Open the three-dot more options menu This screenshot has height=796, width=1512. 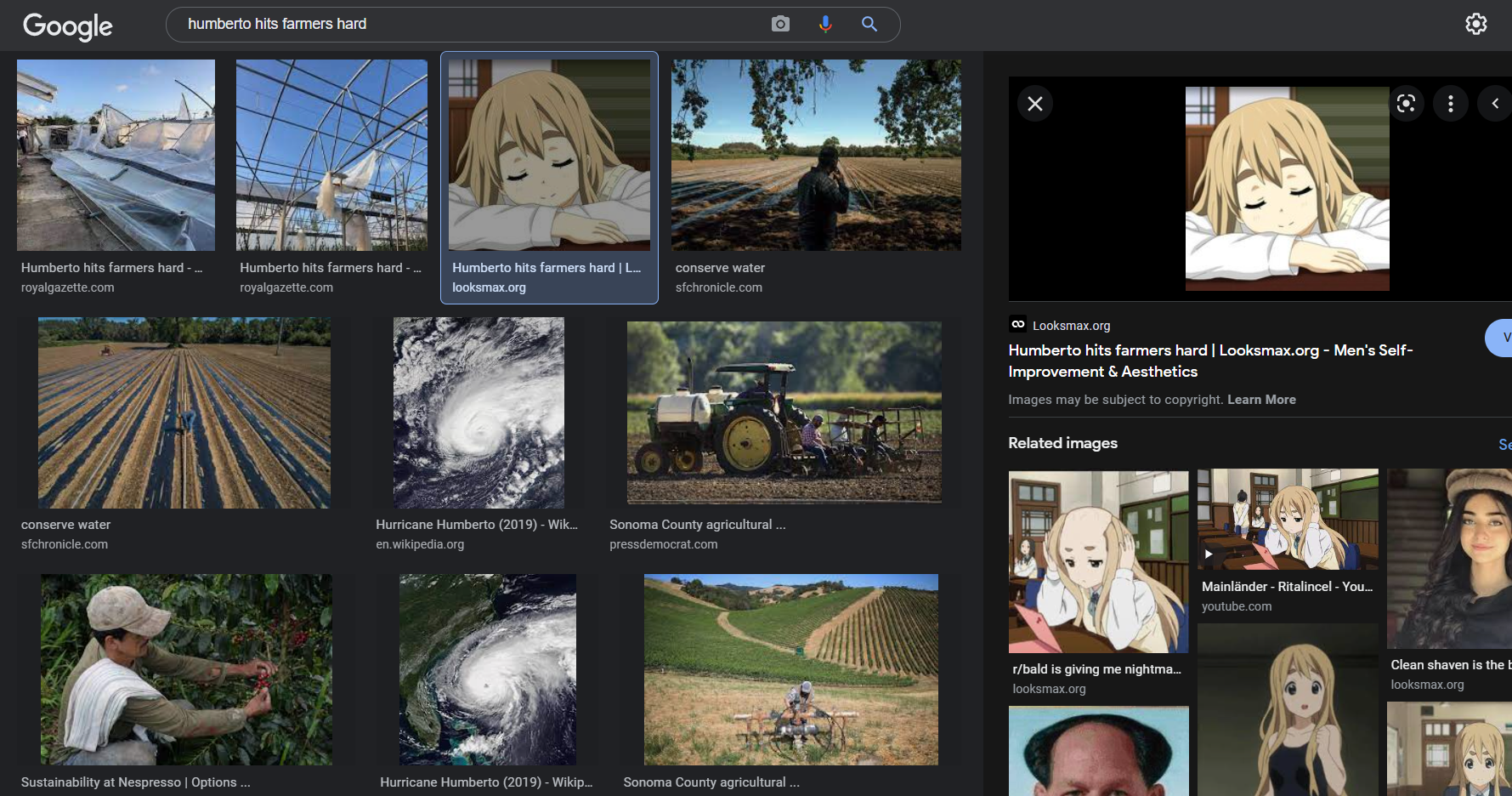(1450, 104)
